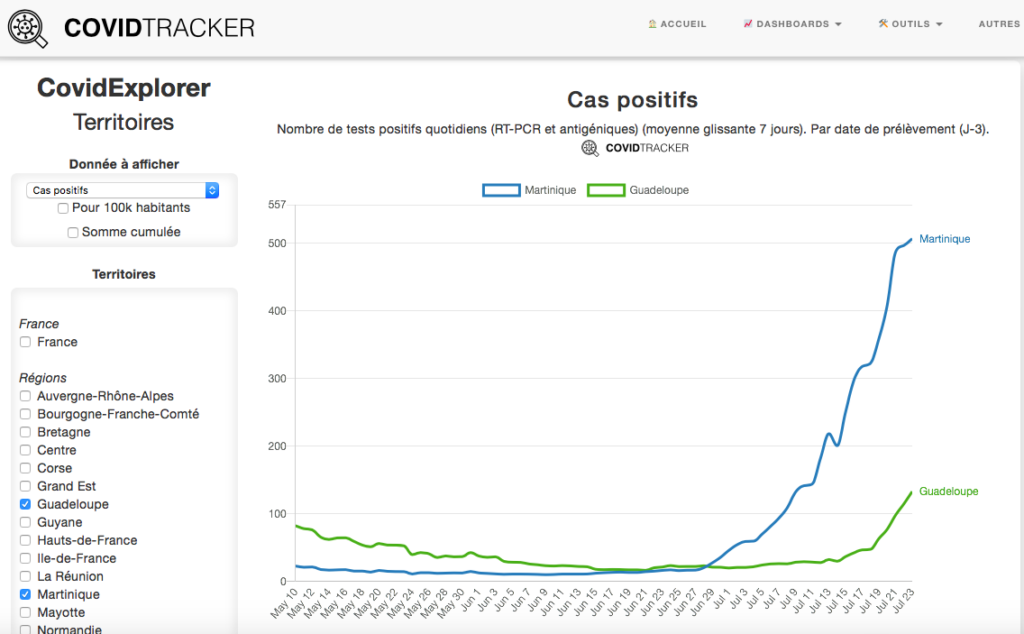This screenshot has height=634, width=1024.
Task: Click the Dashboards chart icon
Action: coord(748,24)
